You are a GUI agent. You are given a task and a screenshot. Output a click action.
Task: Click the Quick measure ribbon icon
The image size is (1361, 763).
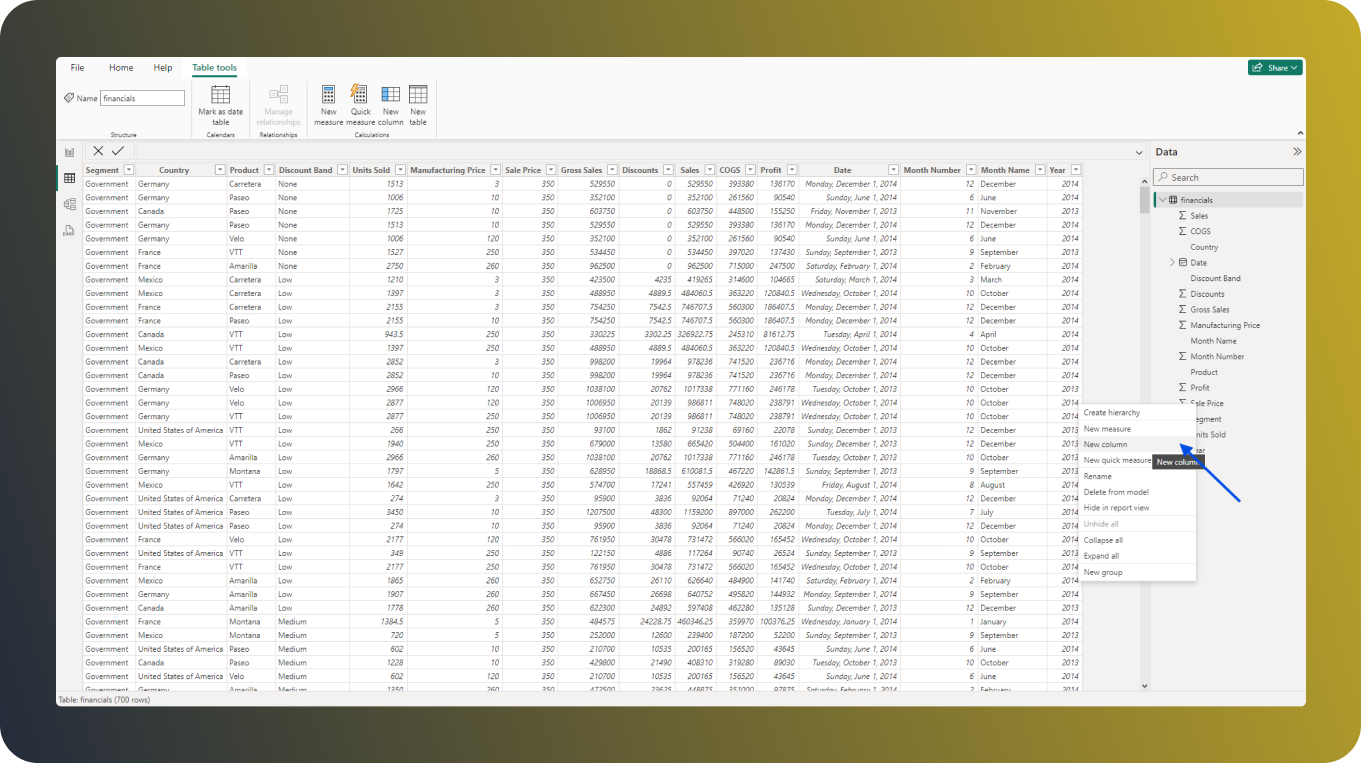pos(359,100)
